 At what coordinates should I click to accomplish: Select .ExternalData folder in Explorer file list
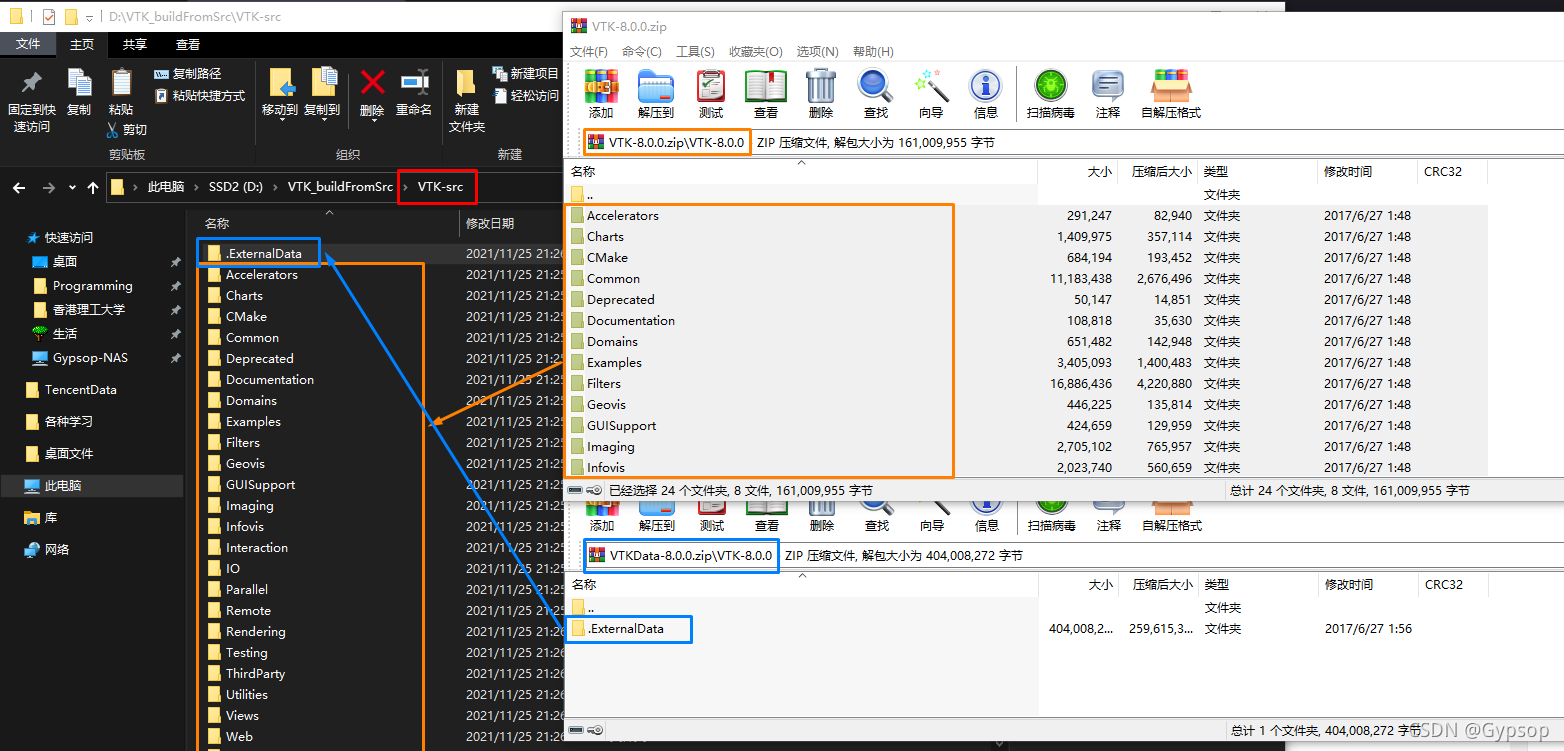click(x=263, y=254)
